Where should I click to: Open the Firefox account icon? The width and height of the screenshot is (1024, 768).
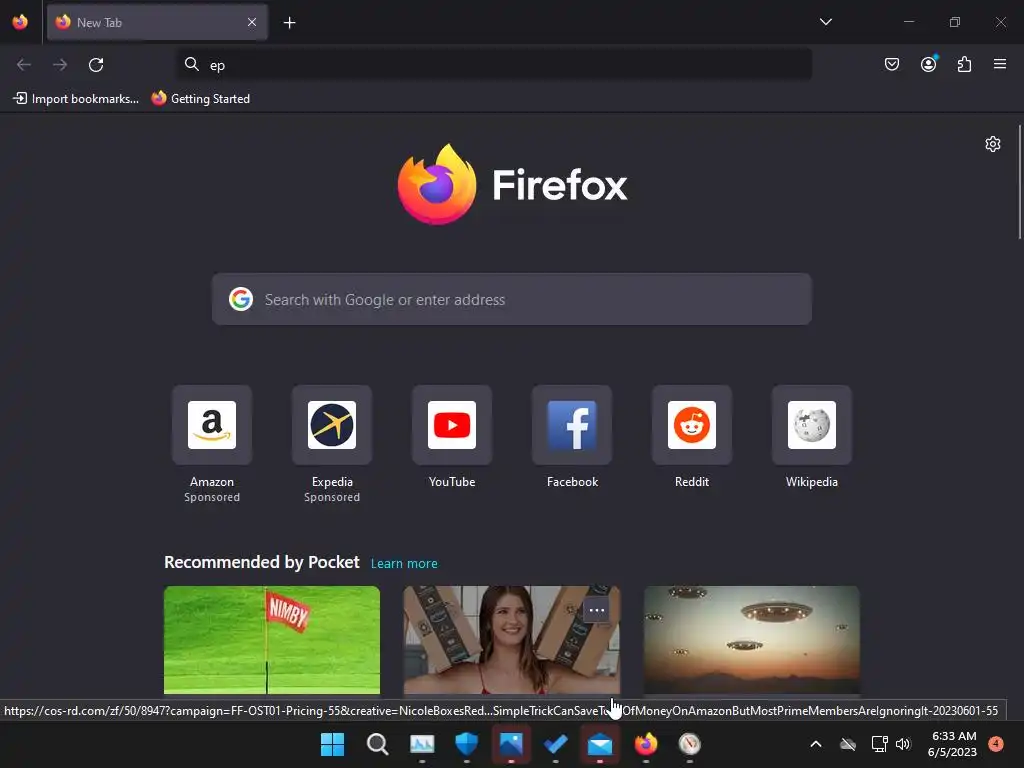point(928,64)
